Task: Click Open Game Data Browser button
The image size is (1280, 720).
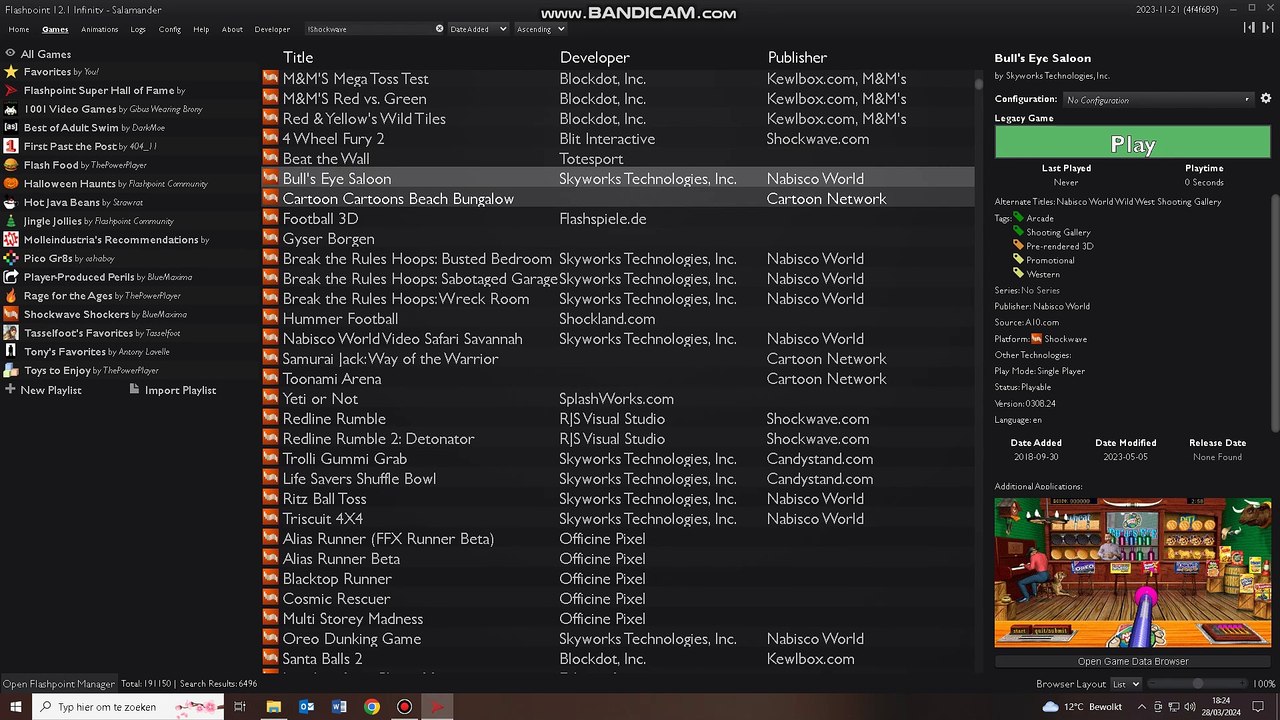Action: click(1133, 661)
